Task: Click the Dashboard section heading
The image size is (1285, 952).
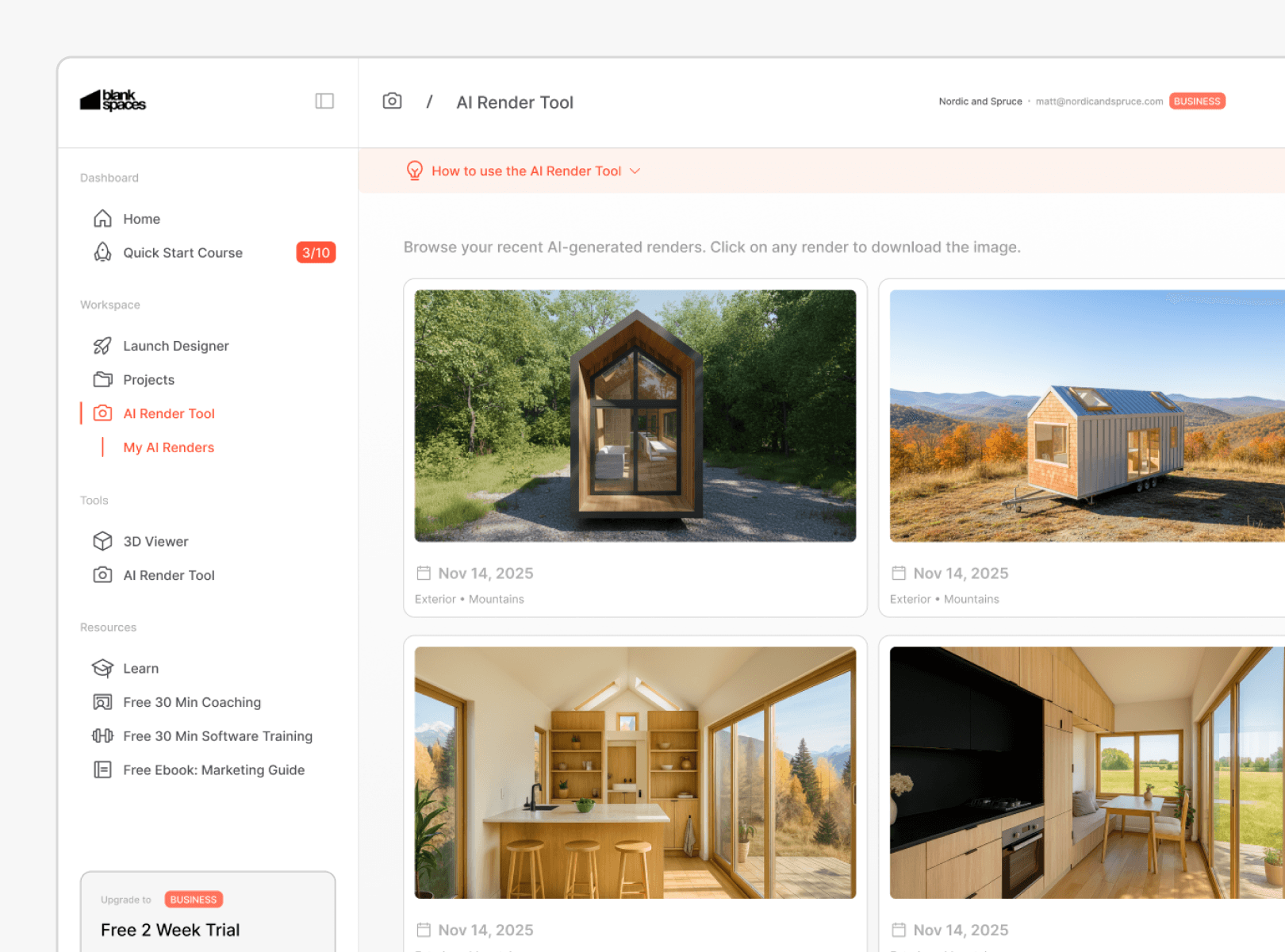Action: pos(109,178)
